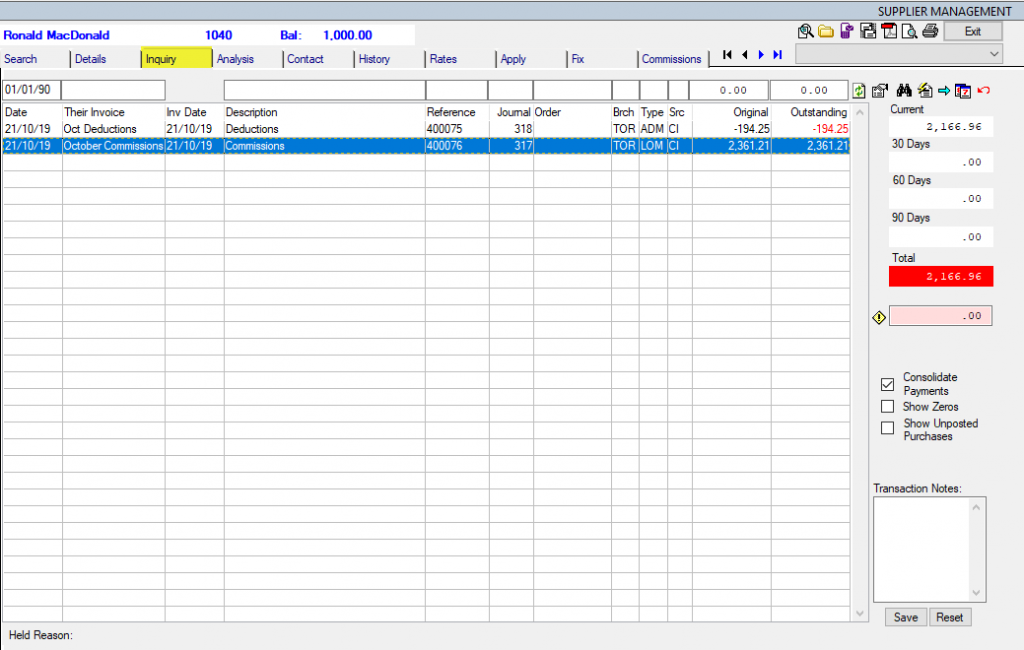Image resolution: width=1024 pixels, height=650 pixels.
Task: Click the Their Invoice filter field
Action: [x=114, y=90]
